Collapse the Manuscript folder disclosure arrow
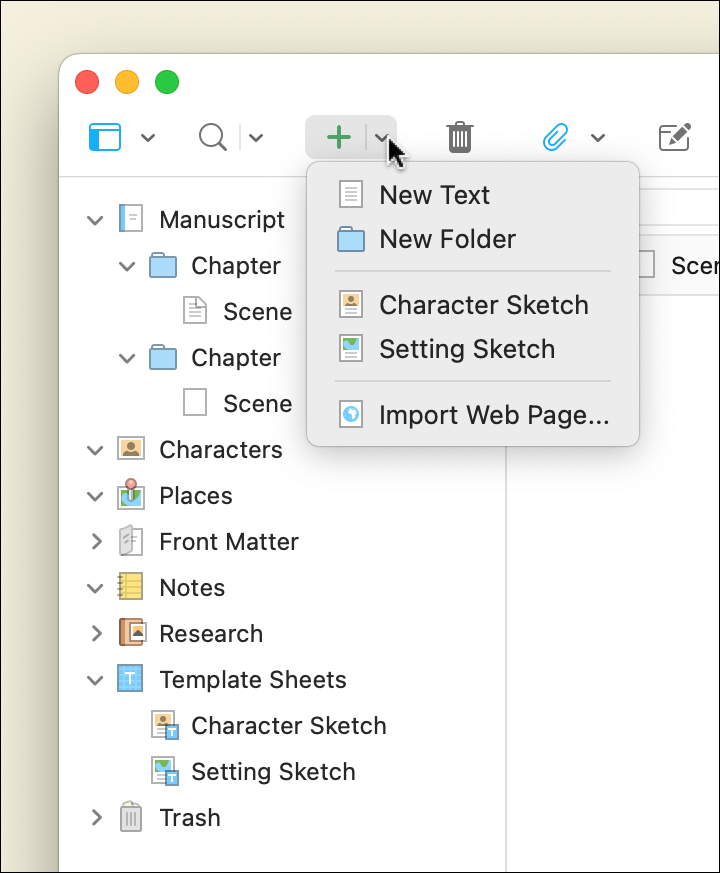This screenshot has width=720, height=873. click(96, 220)
